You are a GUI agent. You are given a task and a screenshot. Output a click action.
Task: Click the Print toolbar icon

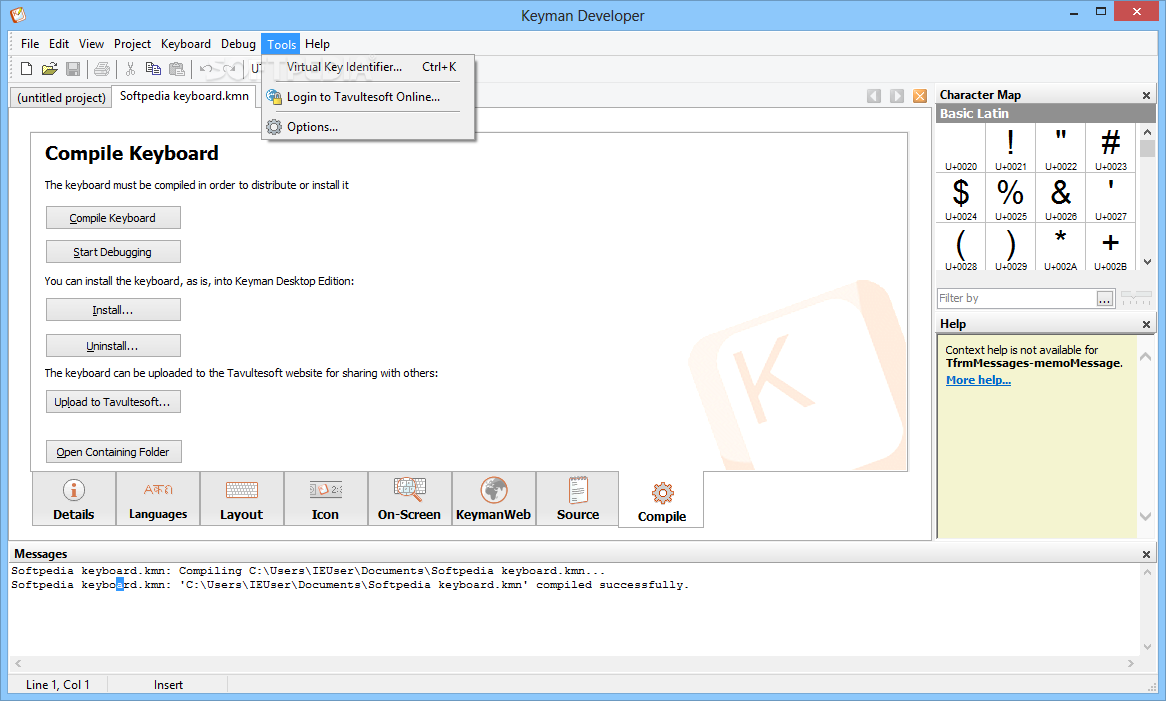coord(102,69)
